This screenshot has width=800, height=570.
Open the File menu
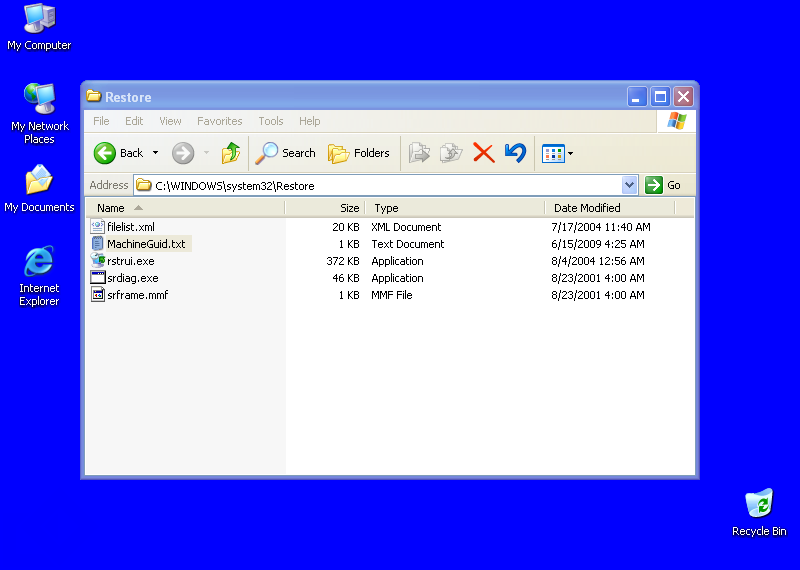click(x=101, y=121)
